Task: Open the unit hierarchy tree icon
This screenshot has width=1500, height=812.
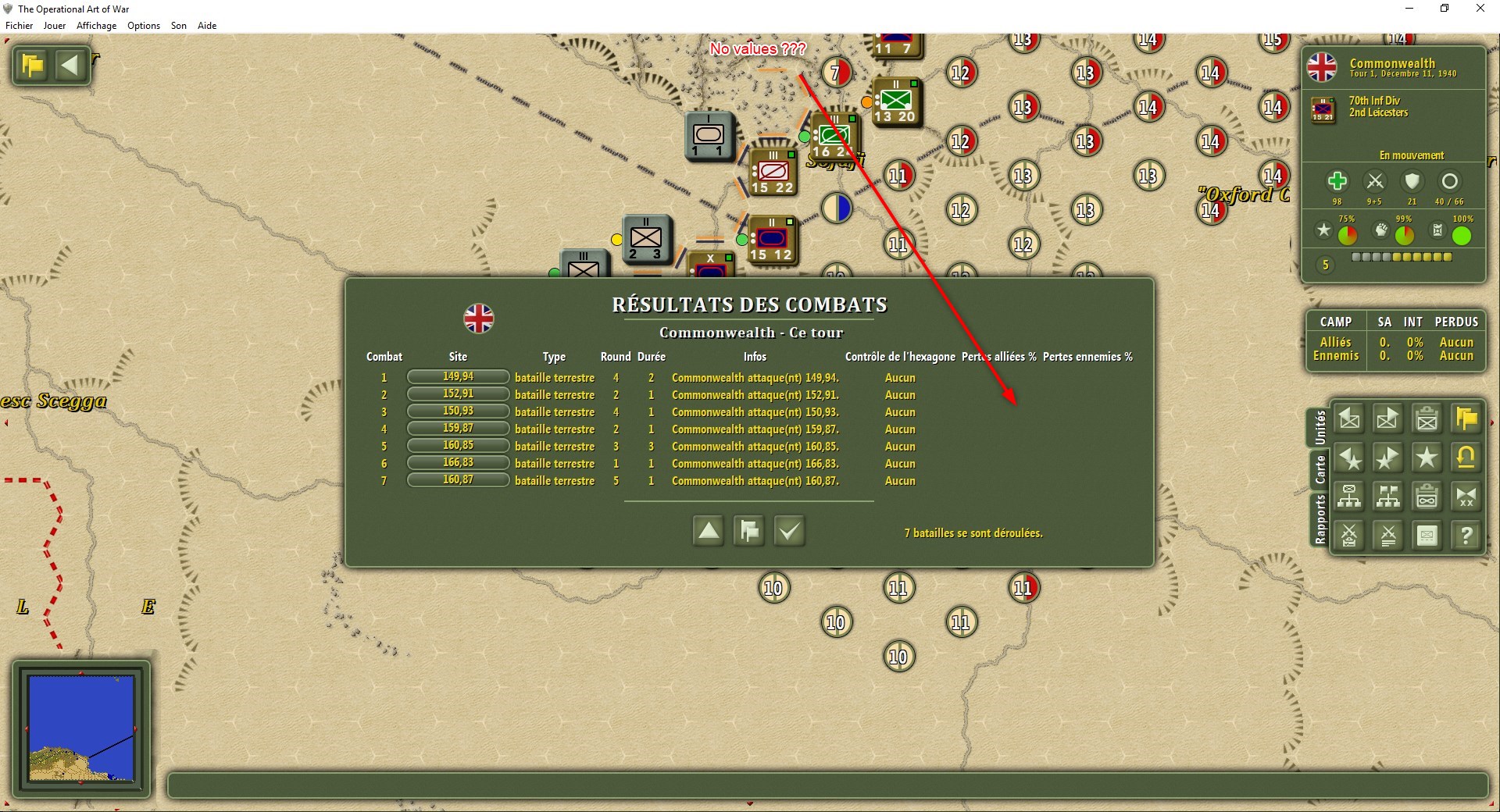Action: [1349, 497]
